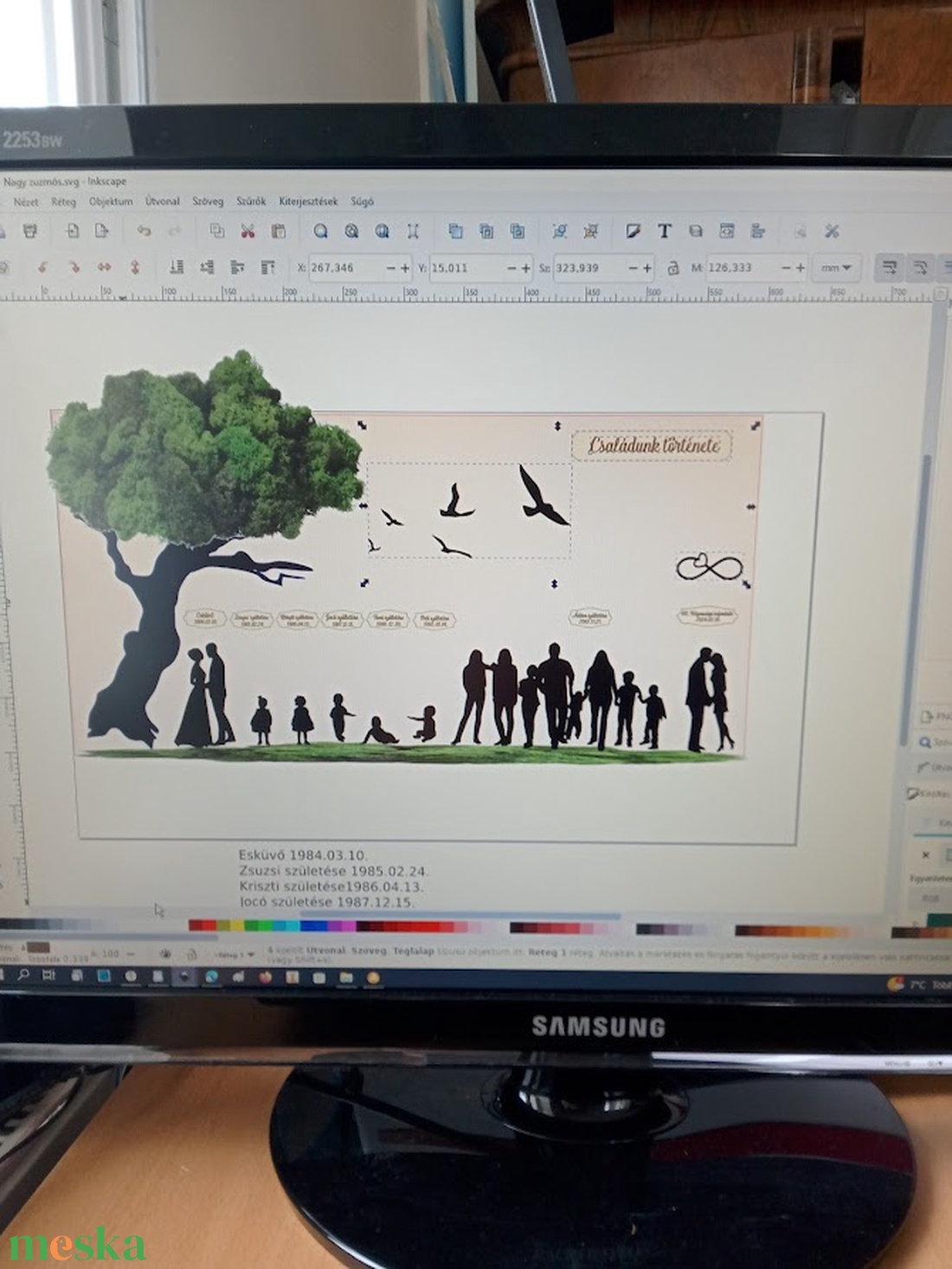Pick the red swatch in the color palette

[202, 926]
